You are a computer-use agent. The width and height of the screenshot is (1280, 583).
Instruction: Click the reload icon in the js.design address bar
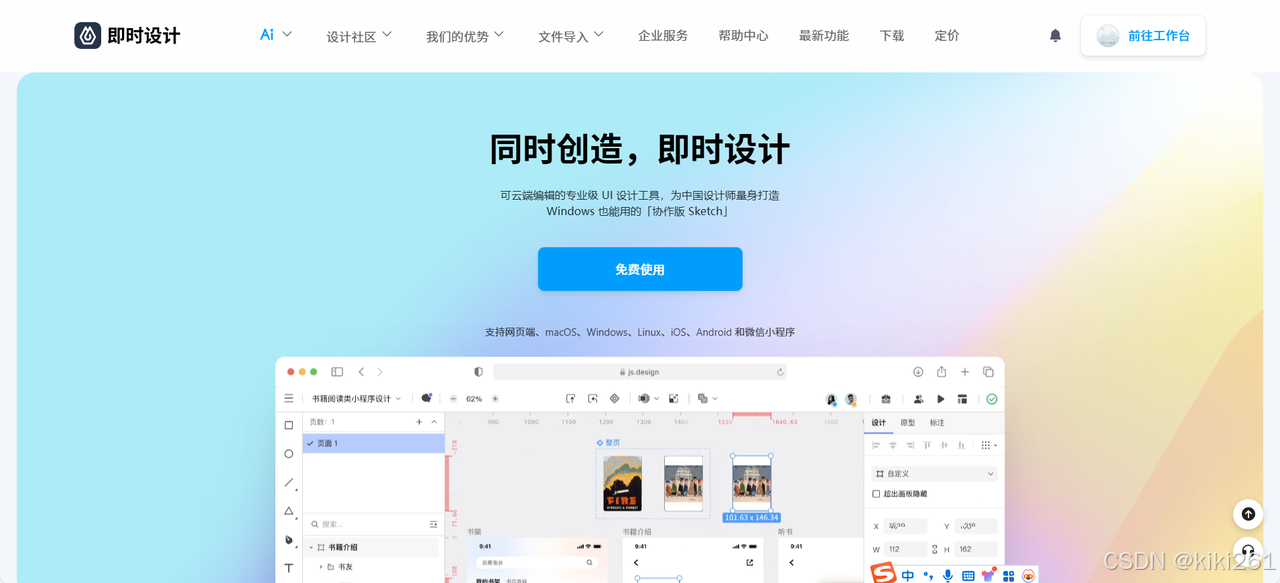click(780, 372)
